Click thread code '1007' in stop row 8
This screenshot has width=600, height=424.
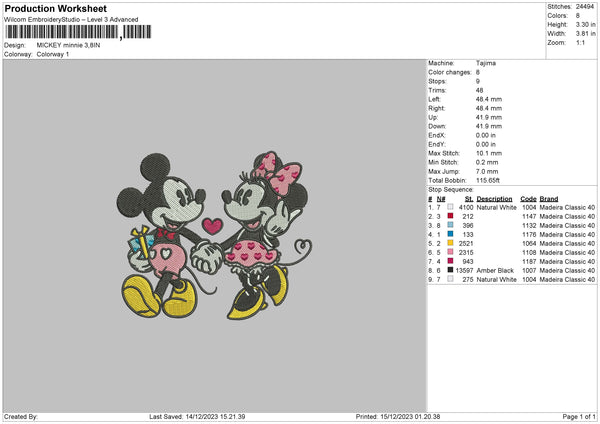point(529,271)
